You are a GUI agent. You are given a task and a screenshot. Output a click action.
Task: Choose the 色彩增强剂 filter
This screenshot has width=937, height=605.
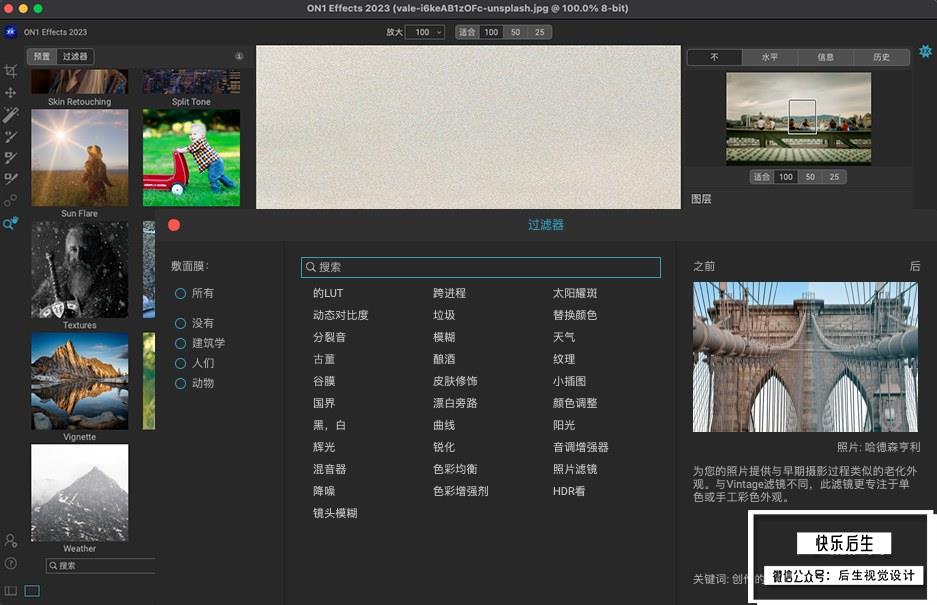(461, 491)
